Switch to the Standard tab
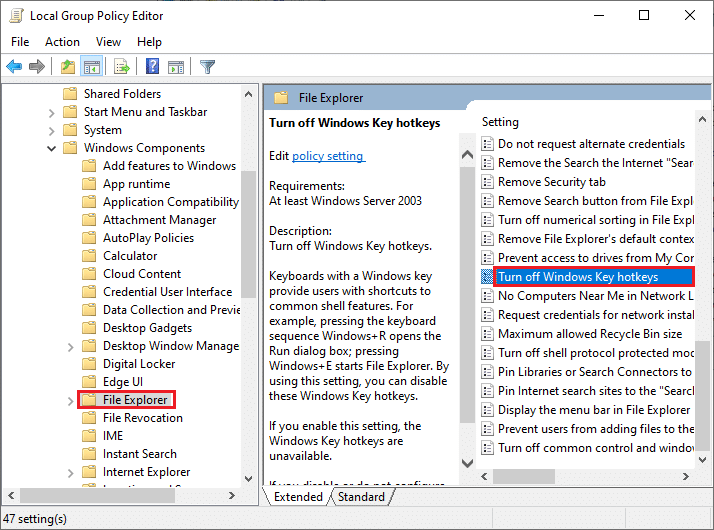The height and width of the screenshot is (530, 714). (x=361, y=497)
